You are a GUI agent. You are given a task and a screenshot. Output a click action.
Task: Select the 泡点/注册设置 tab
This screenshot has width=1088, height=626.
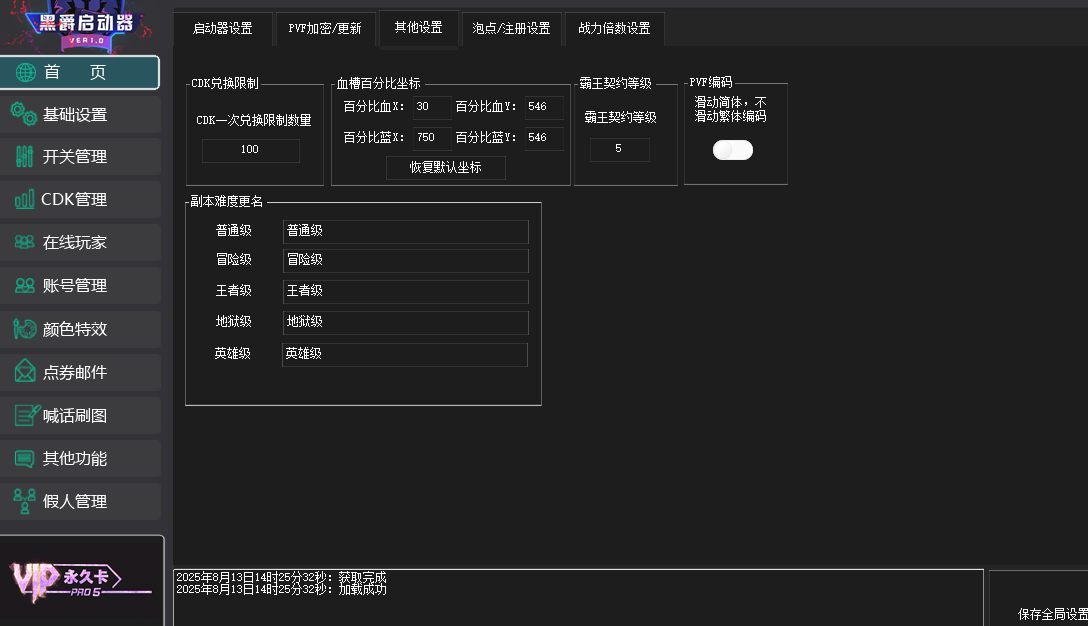coord(511,29)
